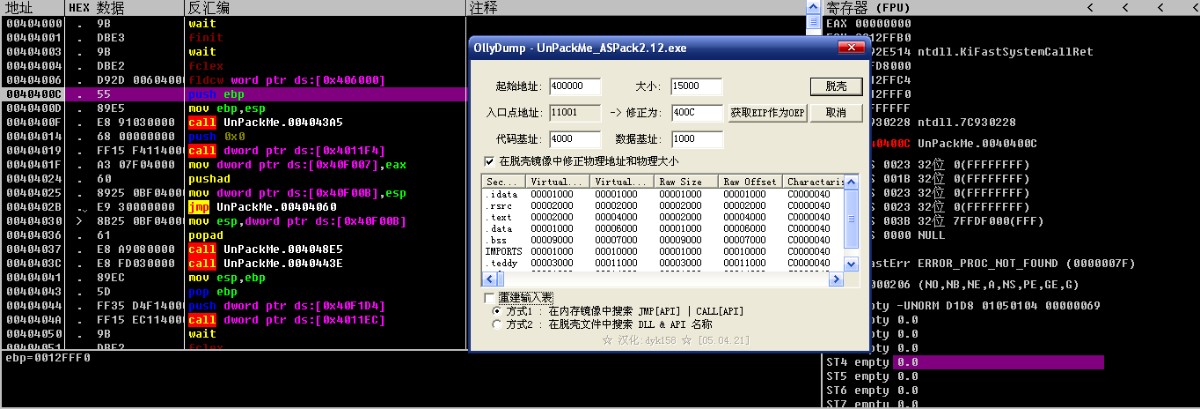
Task: Click the section list scroll-right arrow
Action: coord(838,278)
